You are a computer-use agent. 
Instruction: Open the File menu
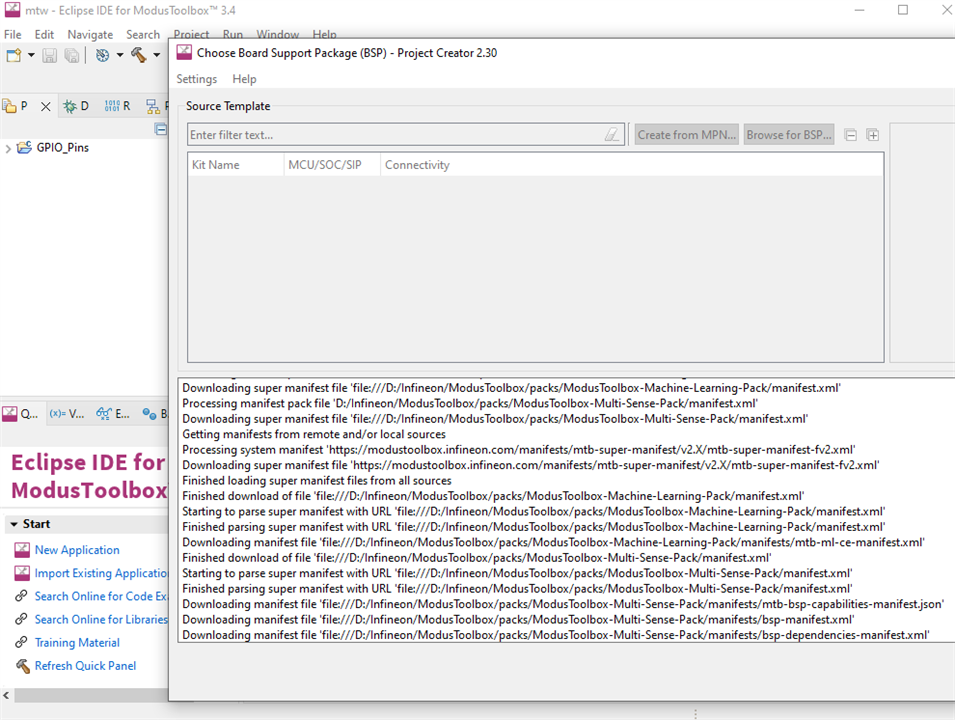(x=12, y=35)
